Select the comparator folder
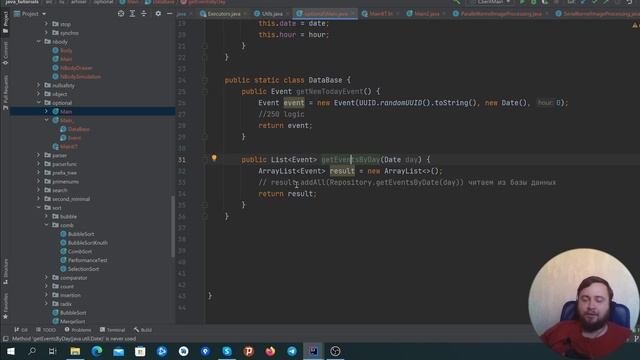Viewport: 640px width, 360px height. (69, 278)
